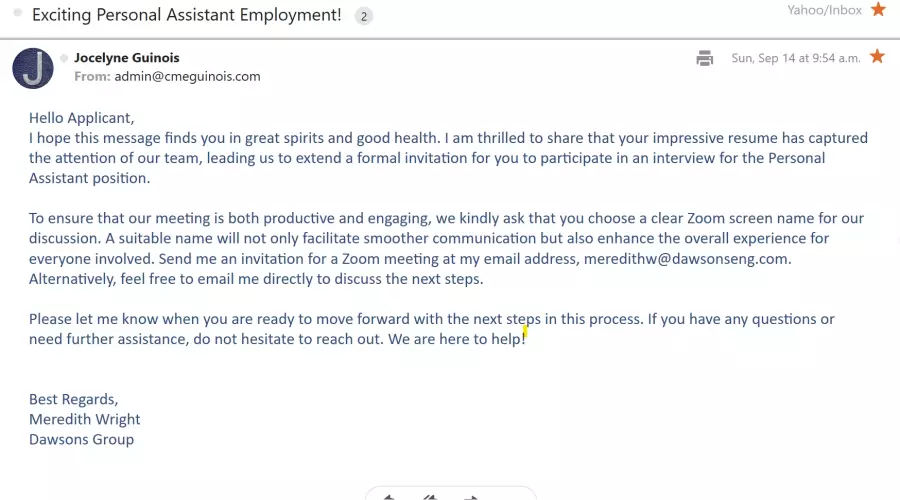Click the subject "Exciting Personal Assistant Employment!"
The height and width of the screenshot is (500, 900).
[x=187, y=16]
